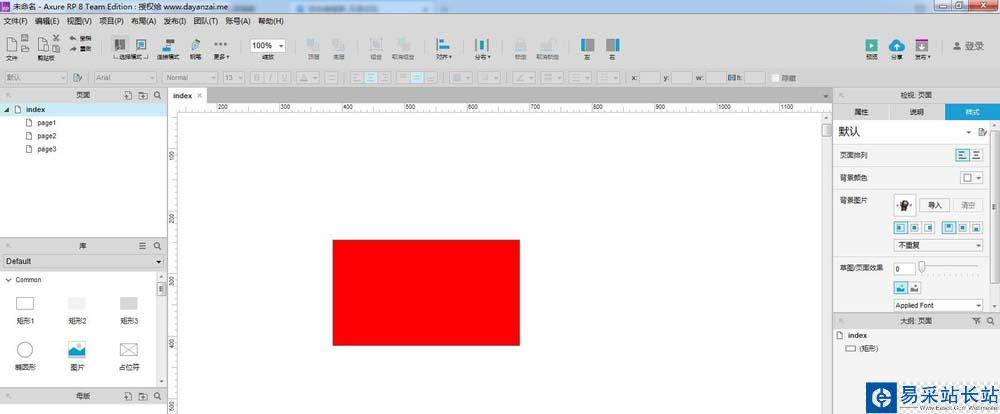1000x414 pixels.
Task: Adjust the sketch effect slider handle
Action: tap(922, 267)
